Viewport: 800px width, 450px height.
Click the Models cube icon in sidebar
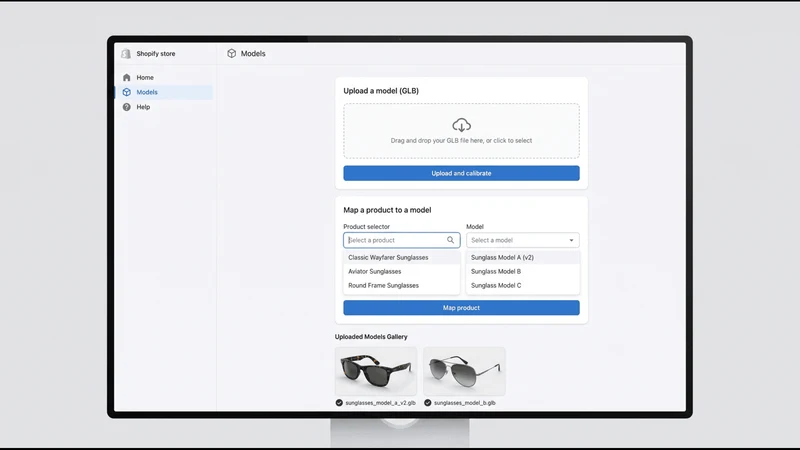127,92
